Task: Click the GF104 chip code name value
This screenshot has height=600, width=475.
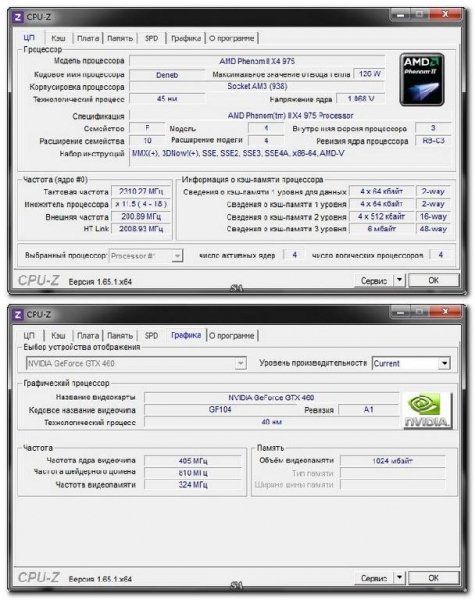Action: click(220, 410)
